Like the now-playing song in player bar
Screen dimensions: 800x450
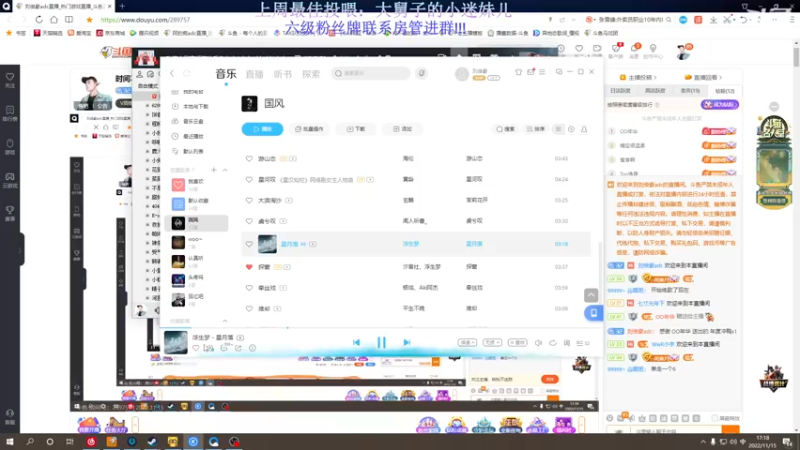point(196,348)
